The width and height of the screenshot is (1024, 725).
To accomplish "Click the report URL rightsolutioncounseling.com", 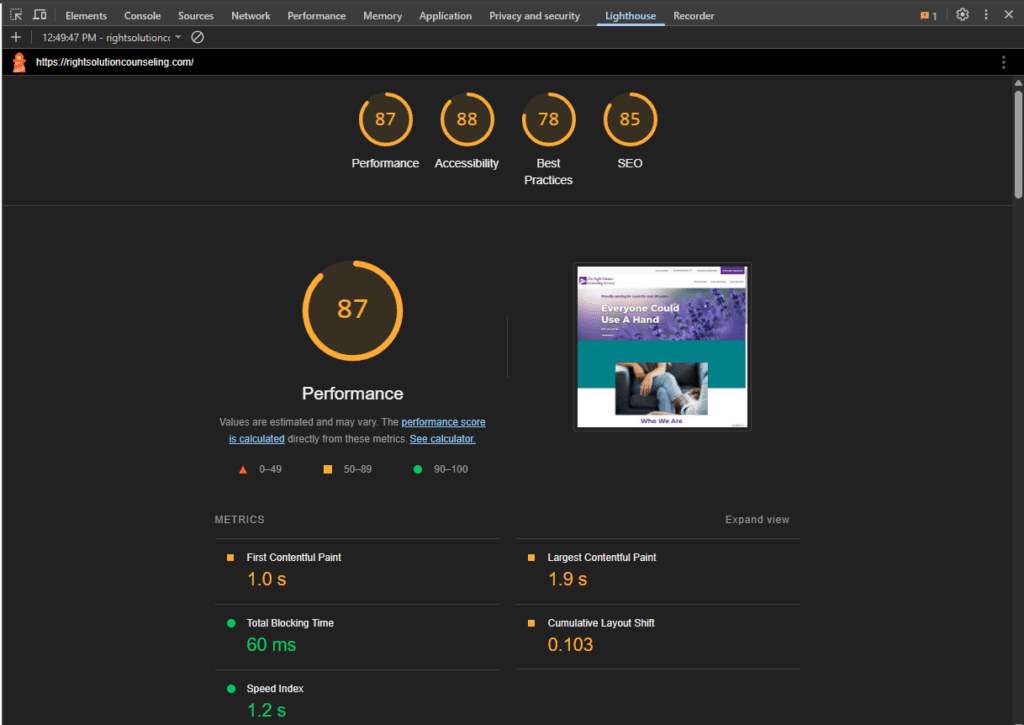I will [x=115, y=62].
